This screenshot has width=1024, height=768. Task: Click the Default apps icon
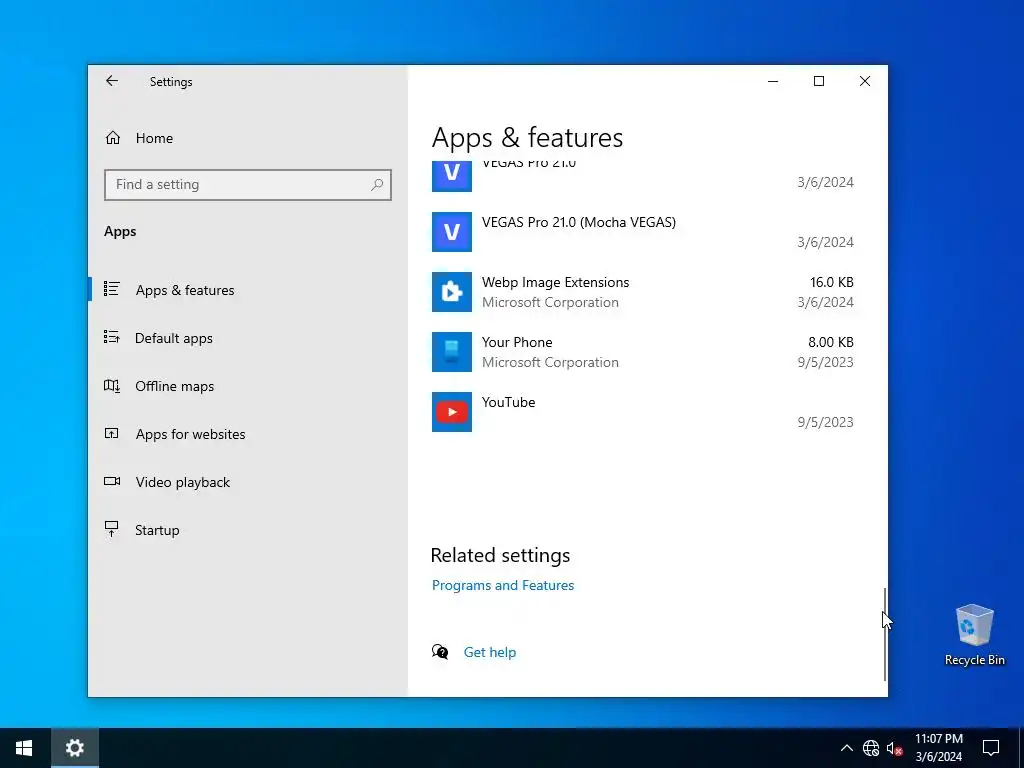pos(112,337)
